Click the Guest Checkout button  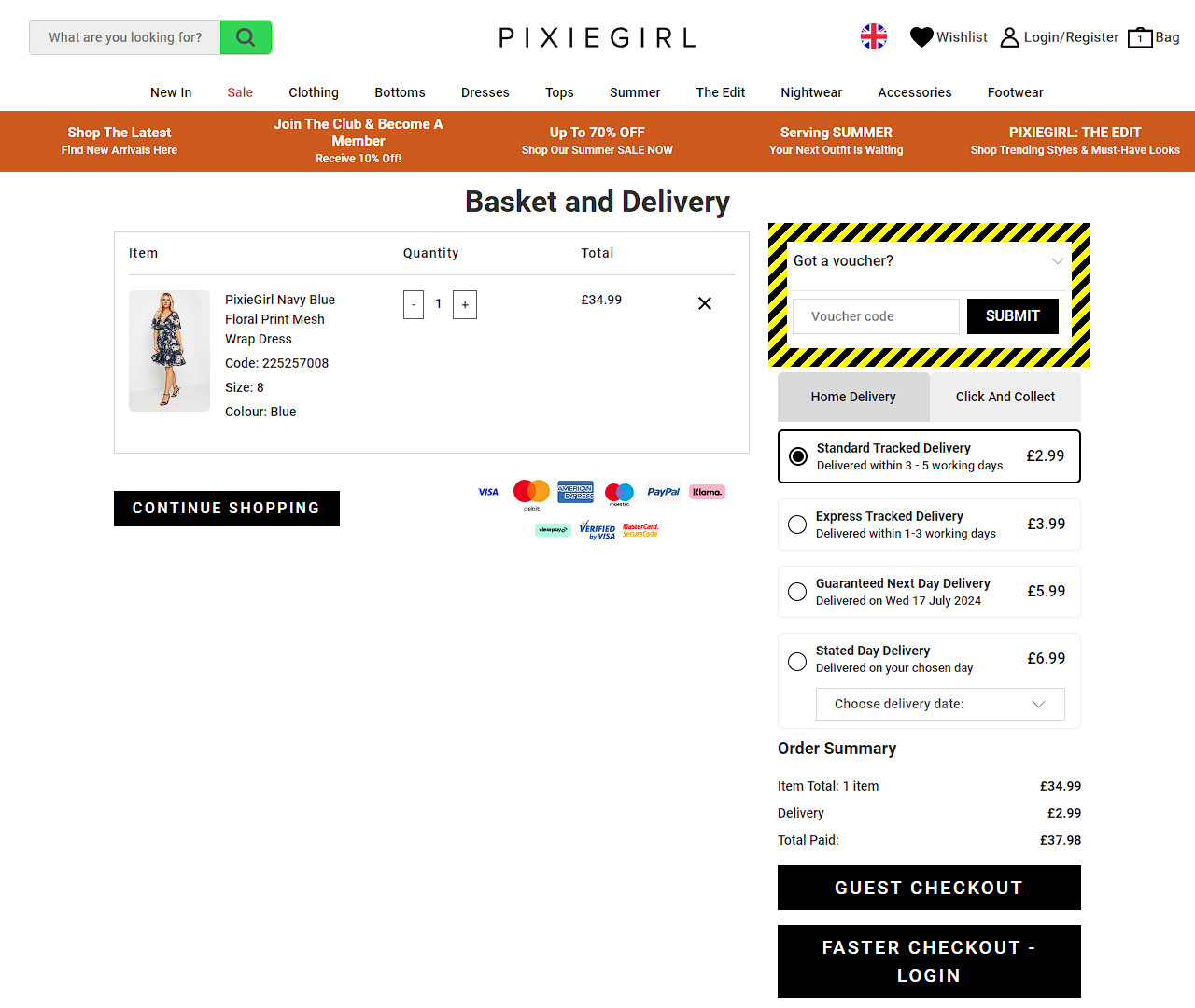[929, 888]
